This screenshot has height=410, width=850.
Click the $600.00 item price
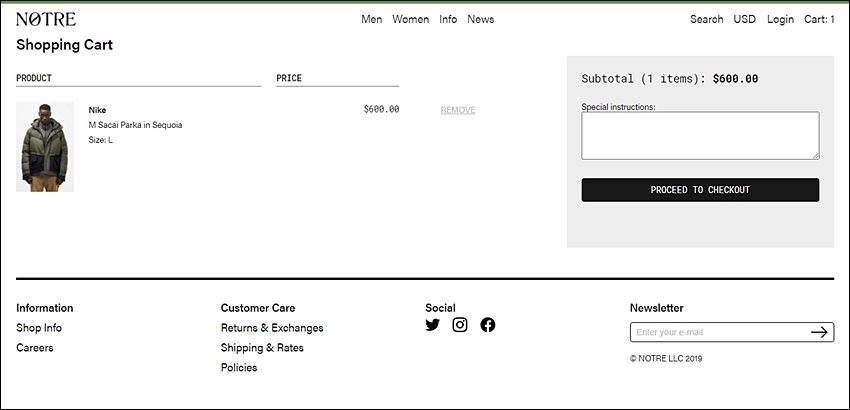[382, 109]
